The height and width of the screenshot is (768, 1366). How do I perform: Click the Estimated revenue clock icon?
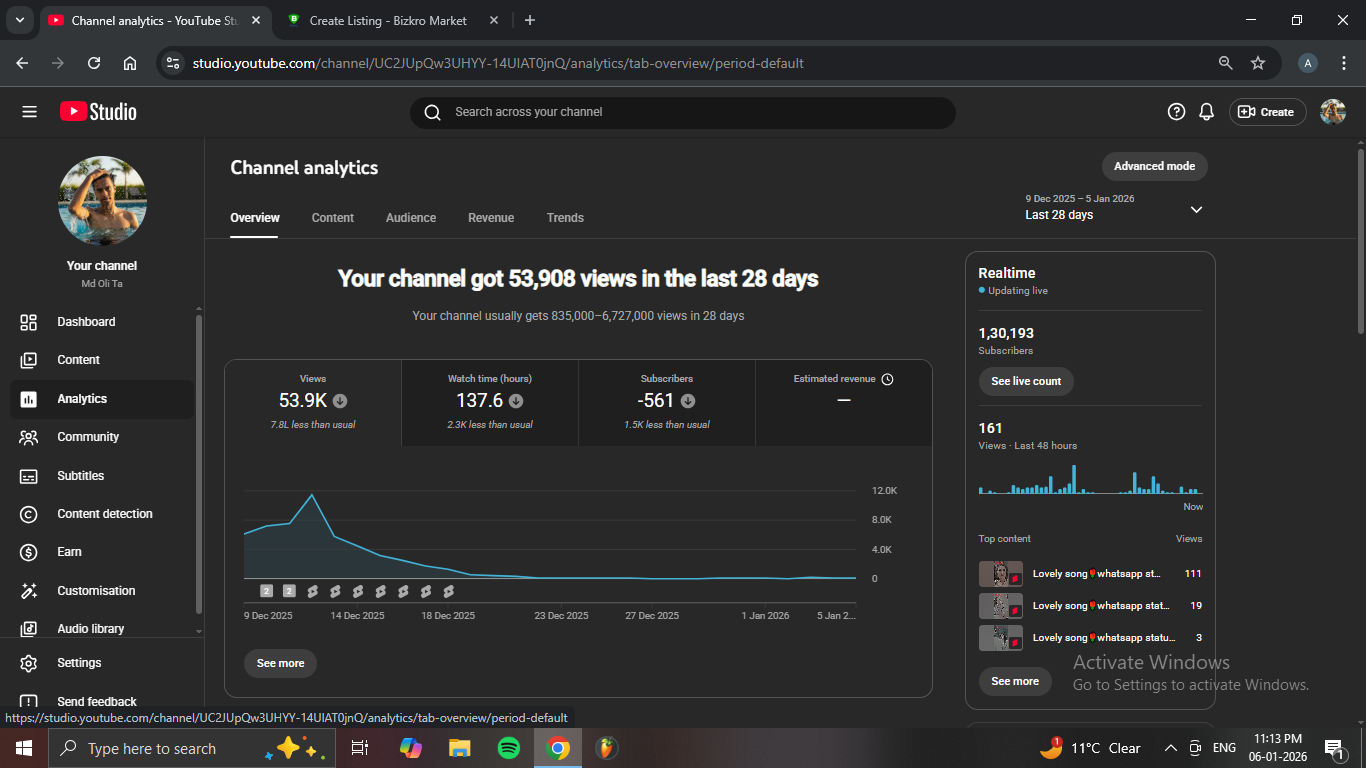887,379
